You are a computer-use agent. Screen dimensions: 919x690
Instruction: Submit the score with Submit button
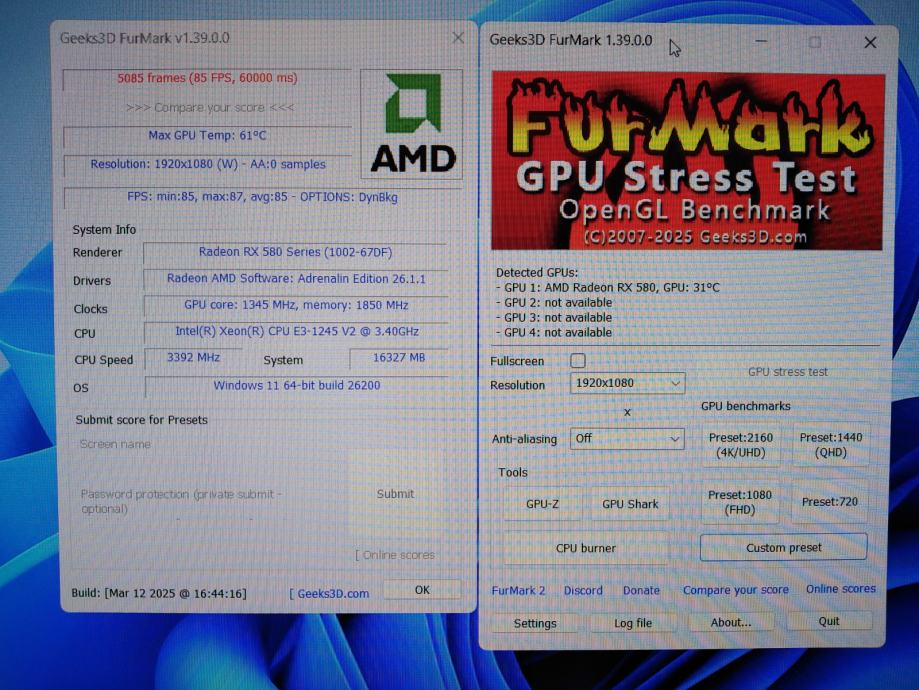tap(395, 494)
